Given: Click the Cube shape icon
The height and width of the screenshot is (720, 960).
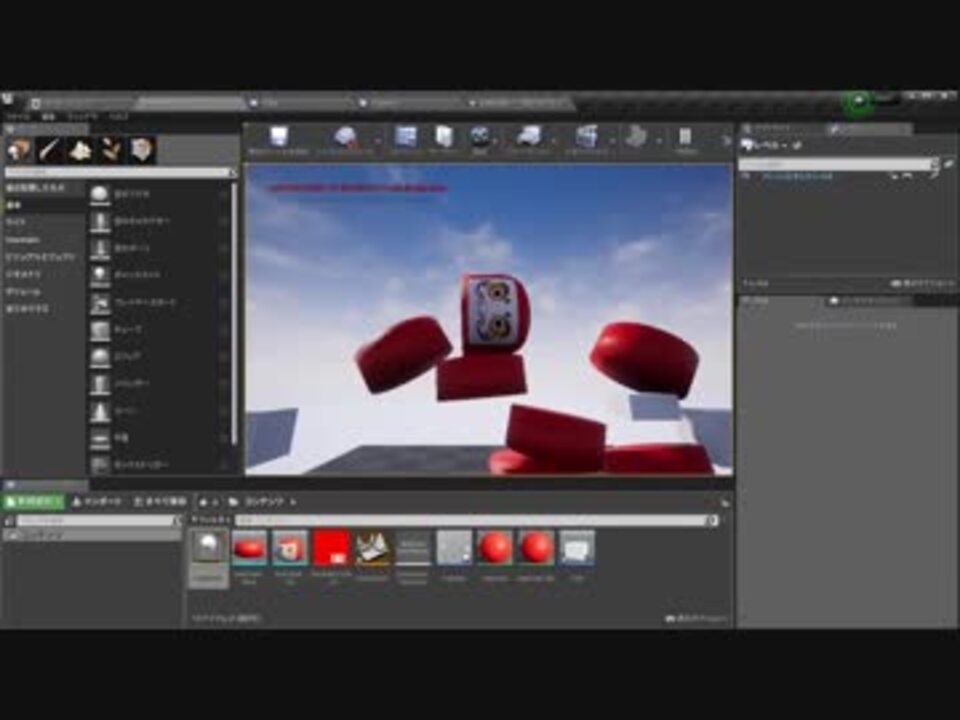Looking at the screenshot, I should pos(100,330).
